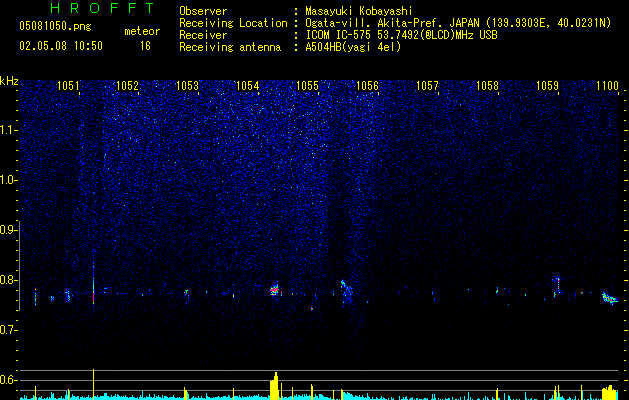This screenshot has height=400, width=629.
Task: Click the kHz axis unit label
Action: tap(9, 81)
